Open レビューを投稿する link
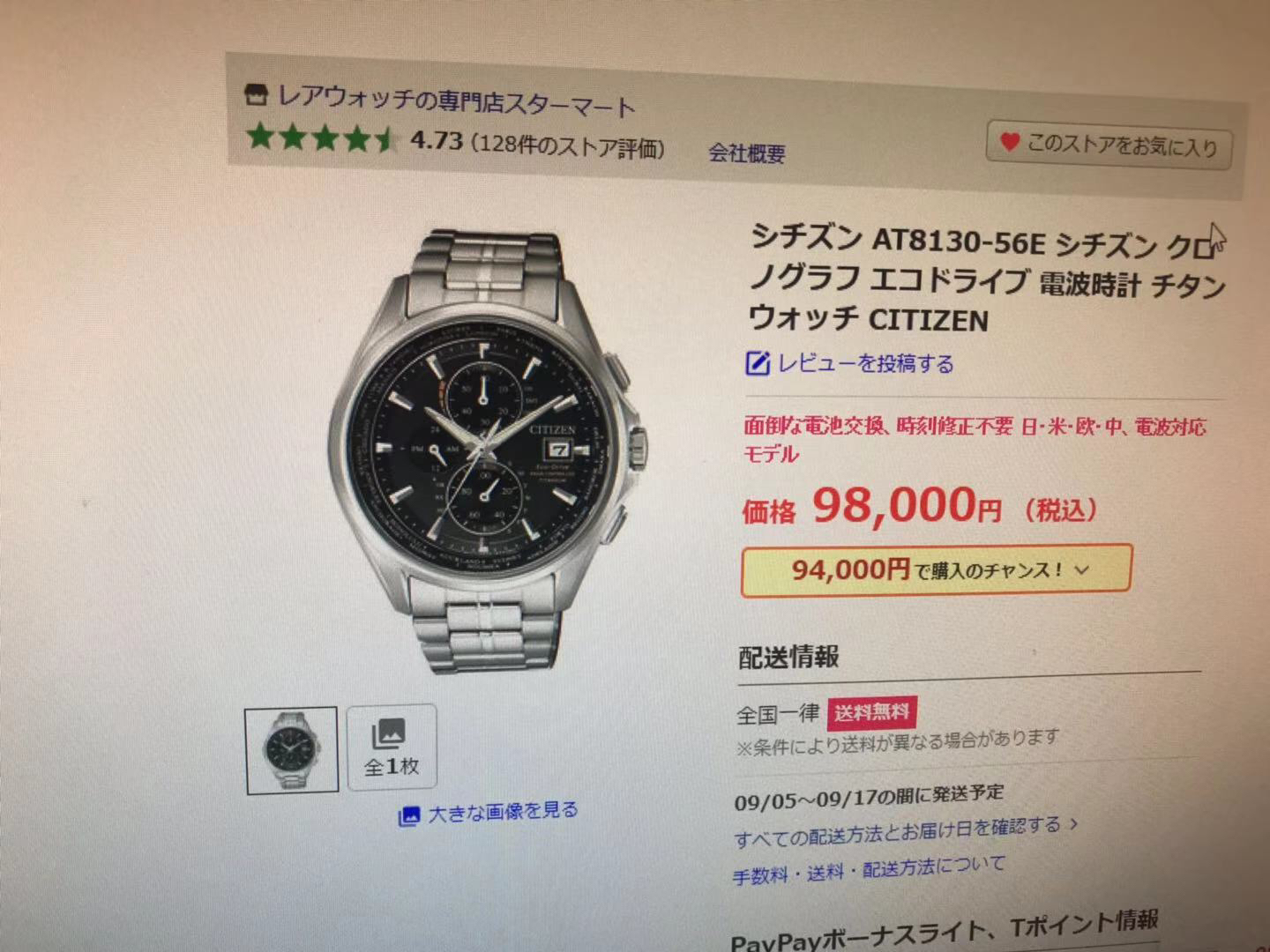 865,363
